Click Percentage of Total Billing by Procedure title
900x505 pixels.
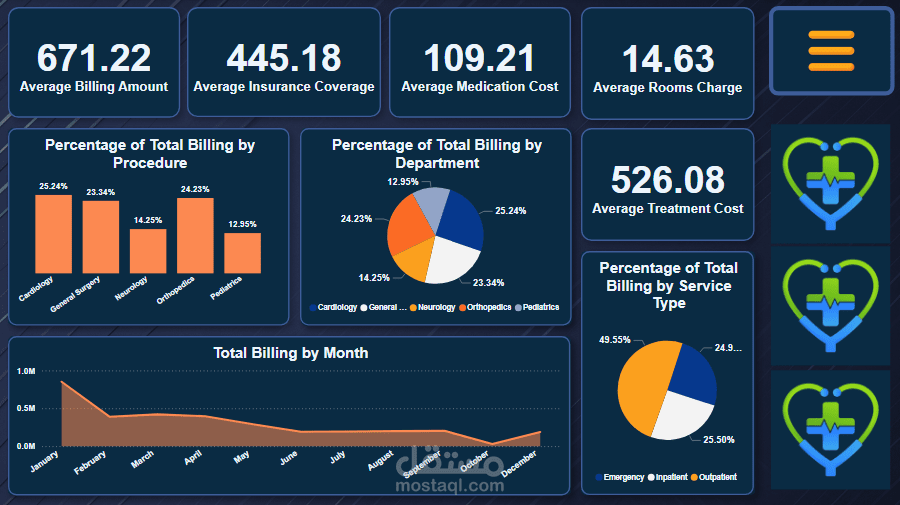click(150, 154)
